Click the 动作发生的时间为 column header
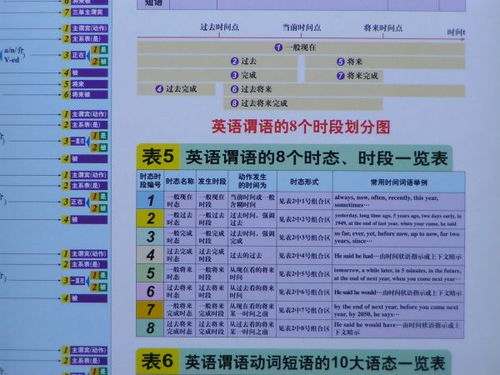Image resolution: width=500 pixels, height=375 pixels. [252, 181]
